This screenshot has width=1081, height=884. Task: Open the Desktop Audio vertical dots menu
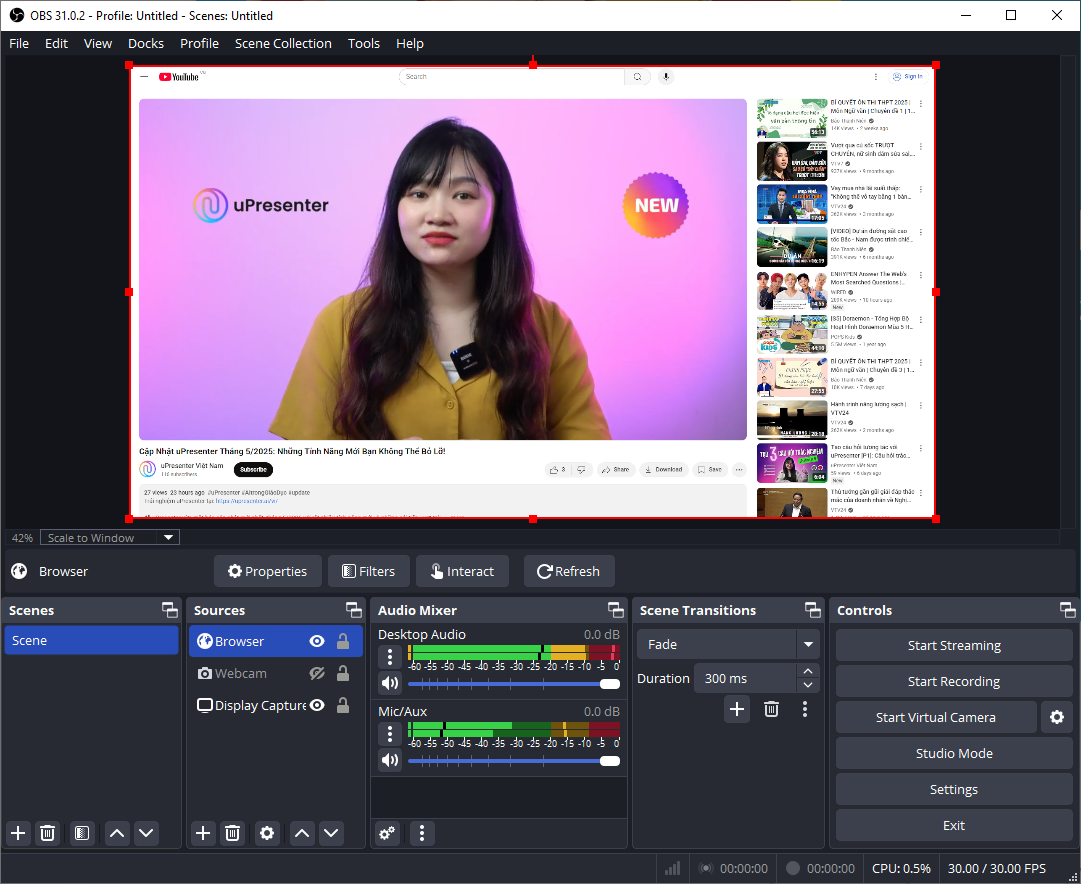coord(389,657)
